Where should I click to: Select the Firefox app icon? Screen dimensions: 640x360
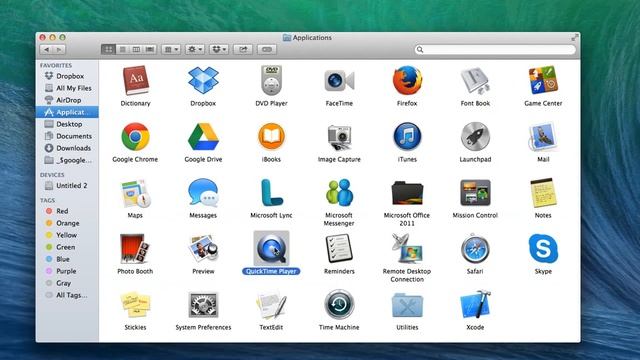coord(407,80)
